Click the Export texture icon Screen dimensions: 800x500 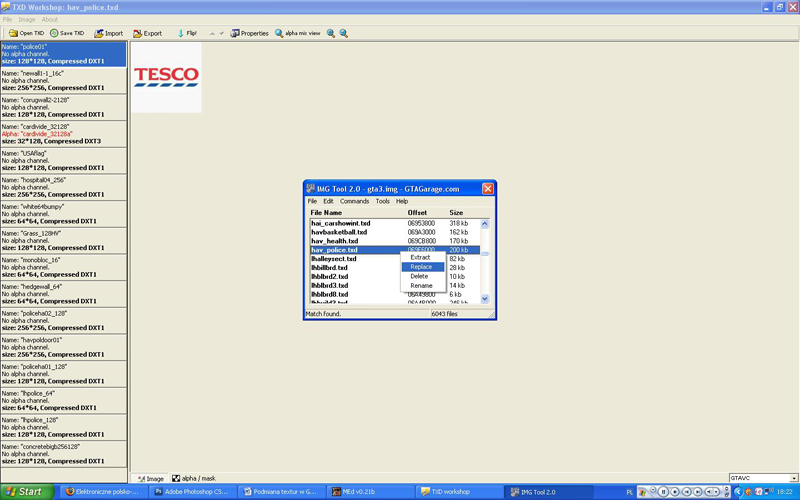coord(137,33)
